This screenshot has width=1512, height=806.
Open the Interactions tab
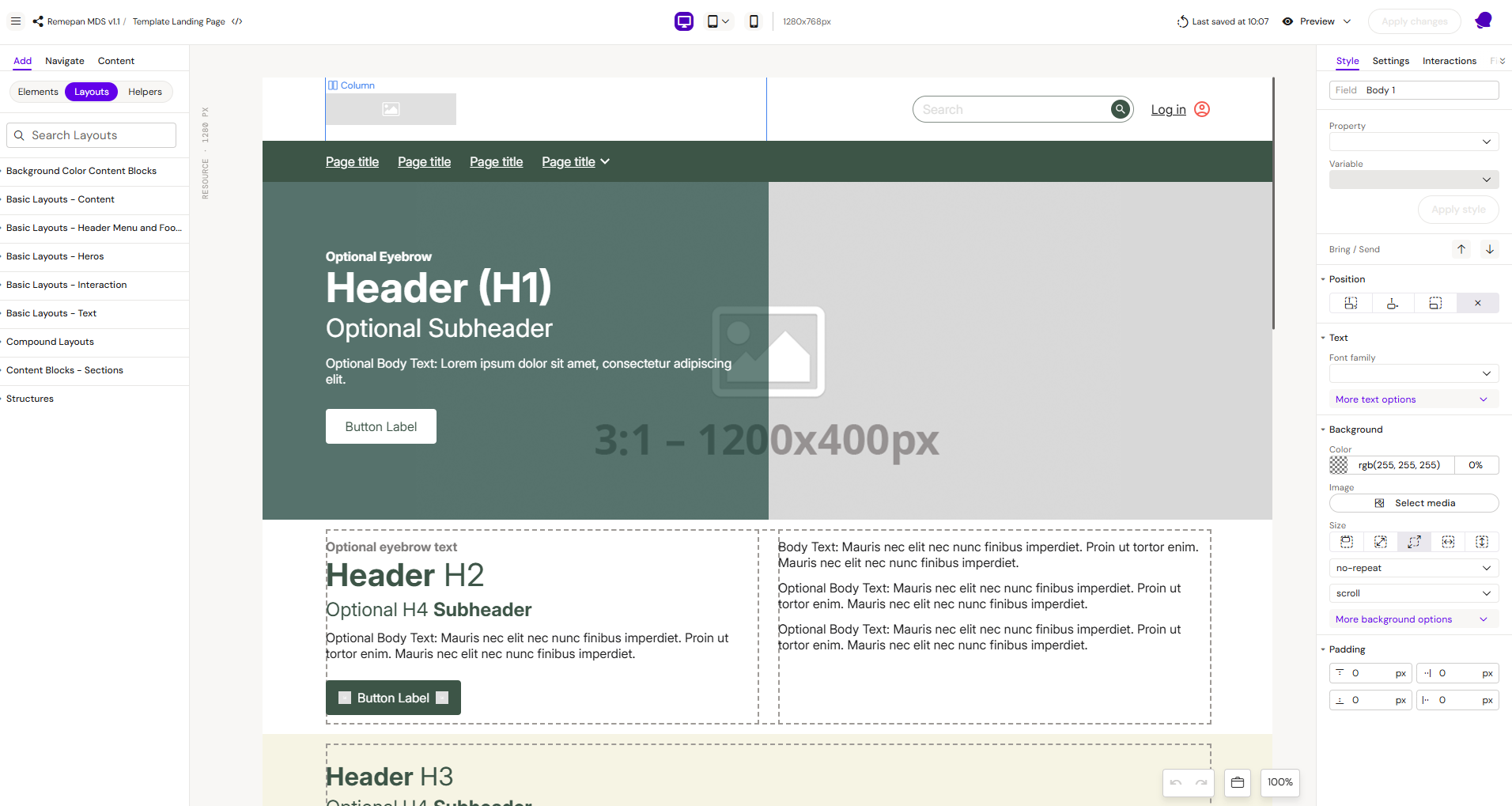(1449, 61)
